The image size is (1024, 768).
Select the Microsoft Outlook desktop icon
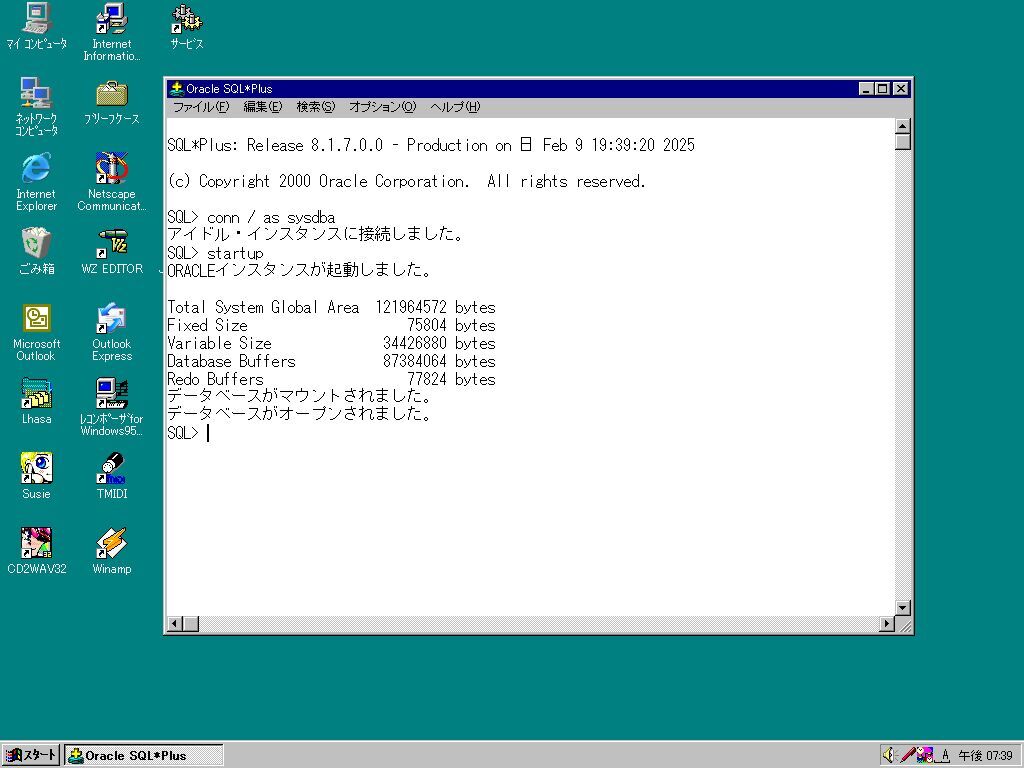point(37,332)
